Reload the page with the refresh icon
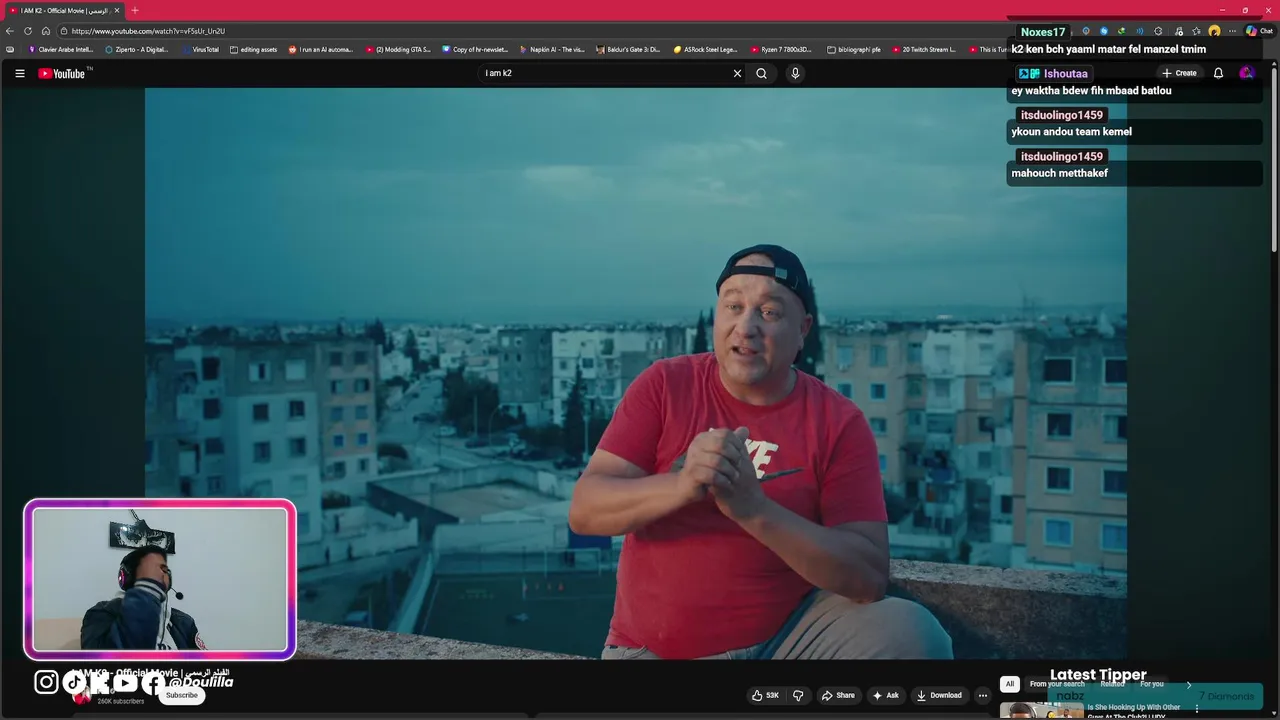The width and height of the screenshot is (1280, 720). tap(28, 31)
